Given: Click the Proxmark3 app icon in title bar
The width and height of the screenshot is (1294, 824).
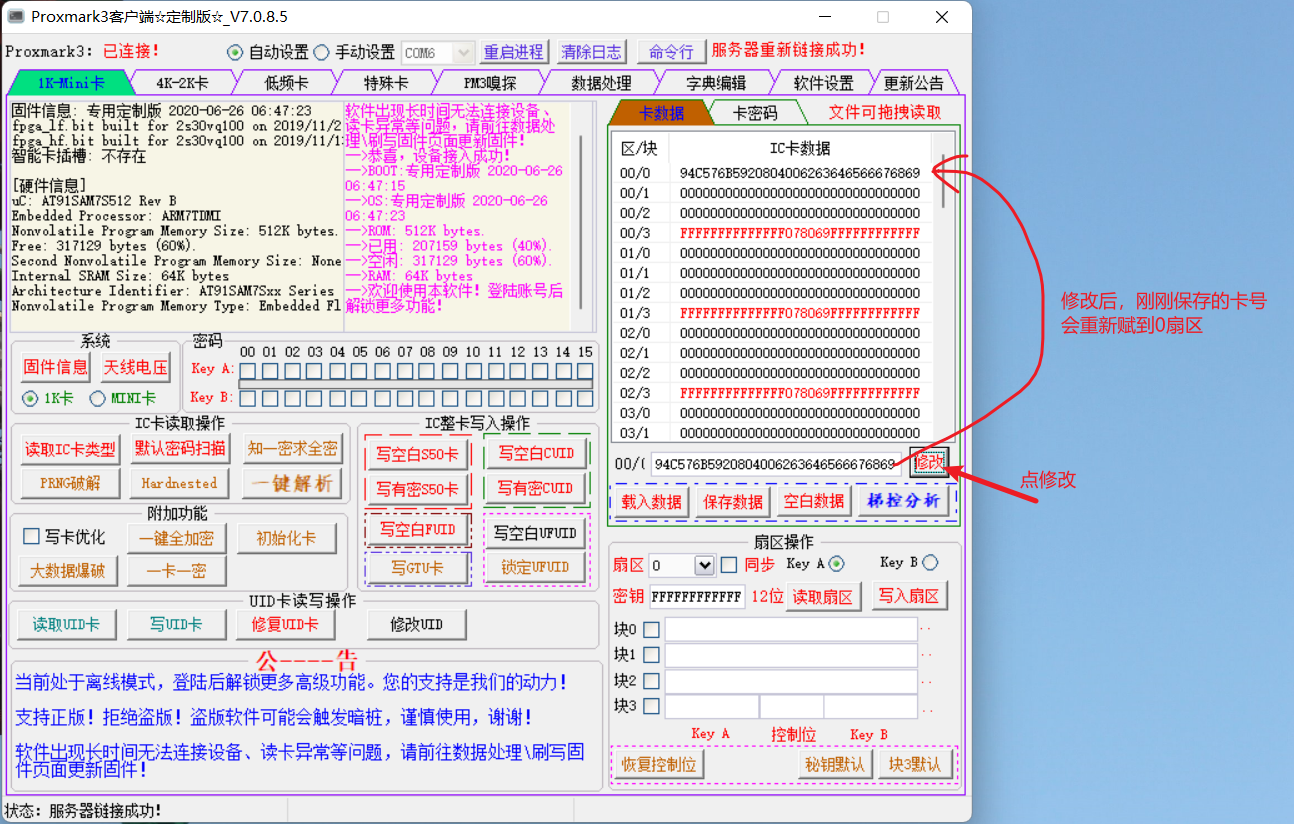Looking at the screenshot, I should click(x=16, y=17).
